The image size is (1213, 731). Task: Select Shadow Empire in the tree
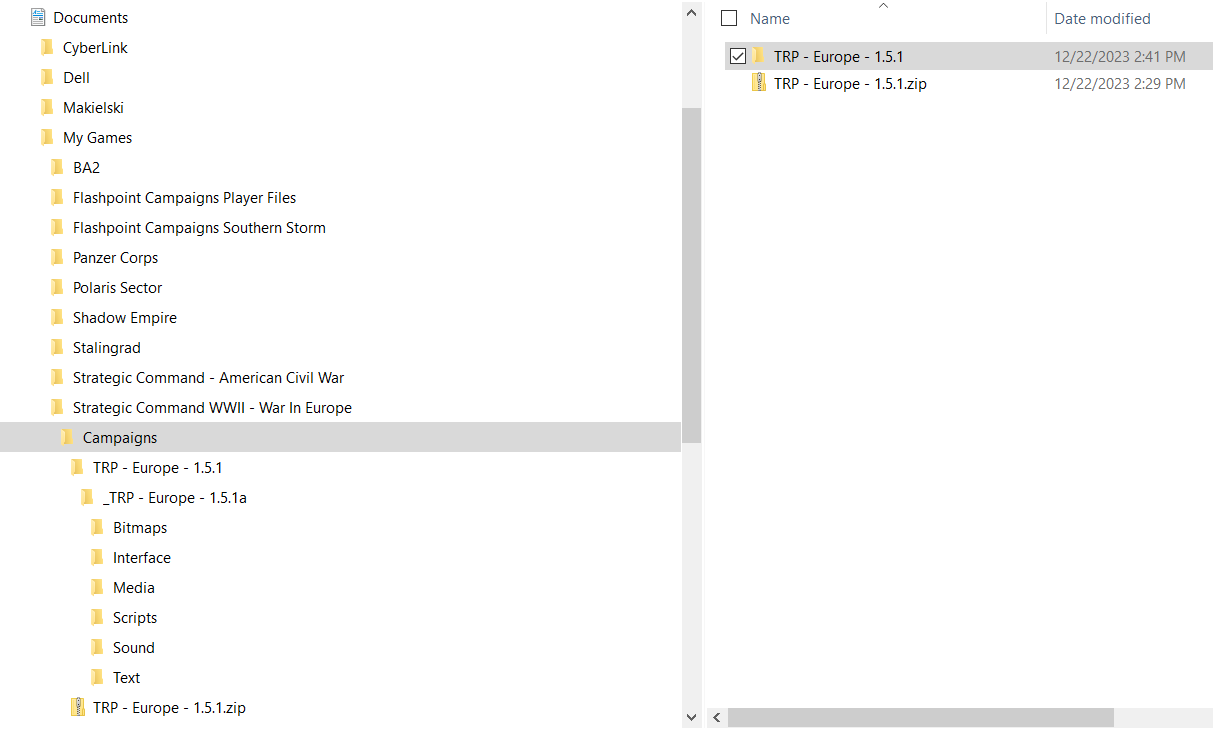tap(125, 317)
